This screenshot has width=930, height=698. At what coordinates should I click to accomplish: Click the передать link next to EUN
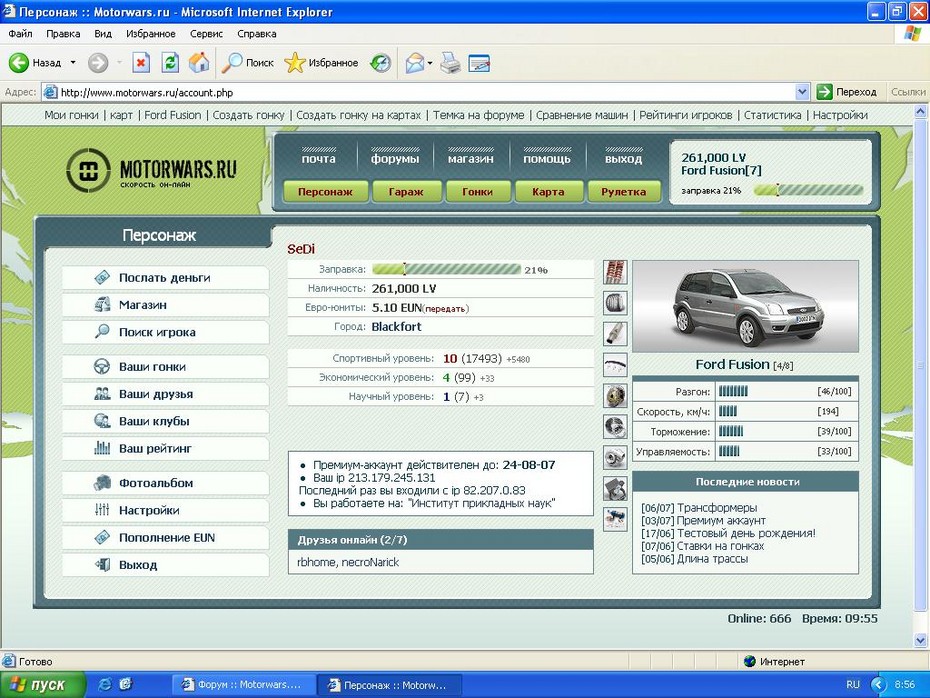[446, 308]
